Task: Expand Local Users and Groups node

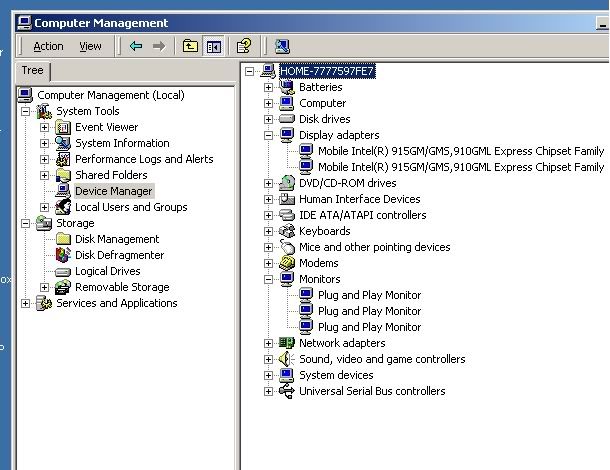Action: (x=44, y=207)
